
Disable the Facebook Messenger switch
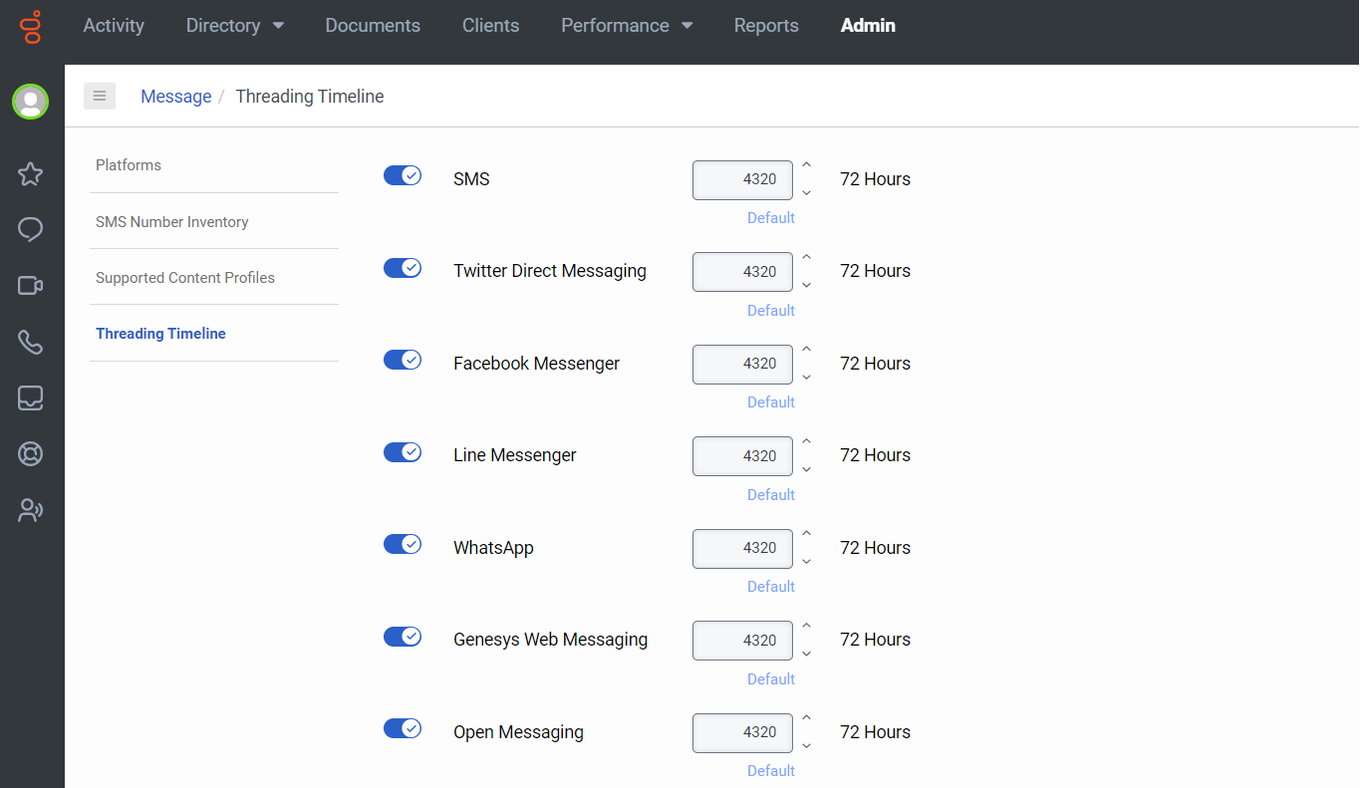[402, 359]
